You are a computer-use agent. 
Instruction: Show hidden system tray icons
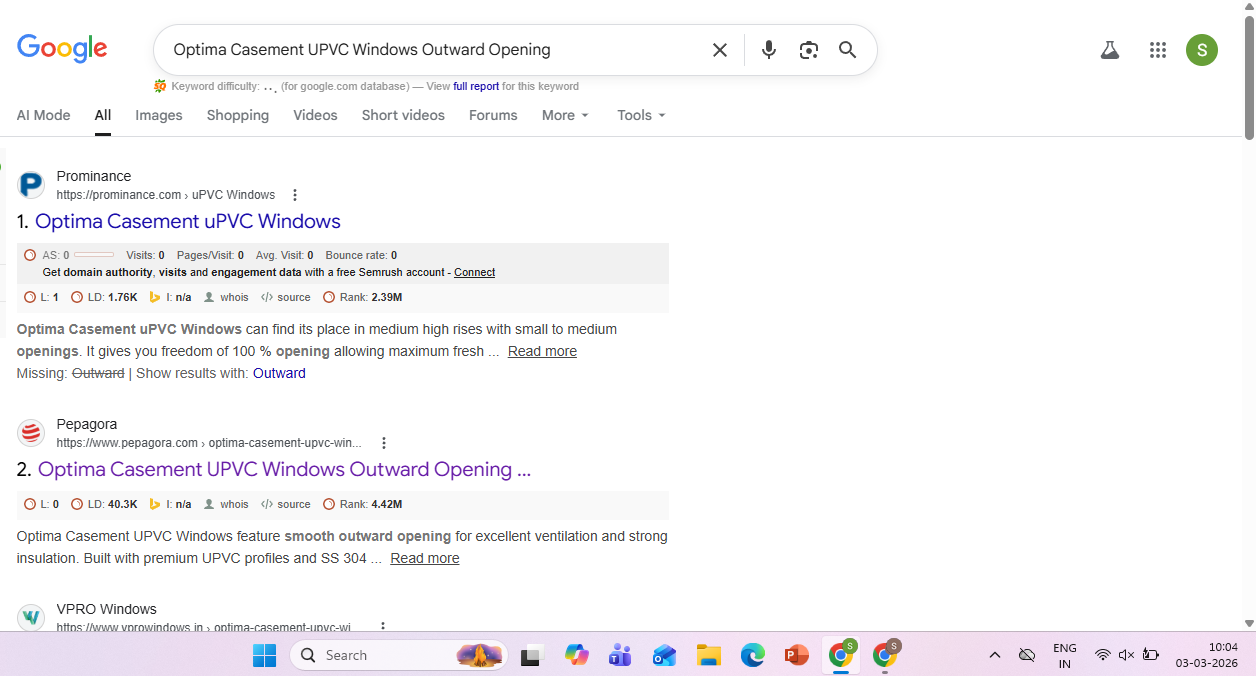point(994,655)
